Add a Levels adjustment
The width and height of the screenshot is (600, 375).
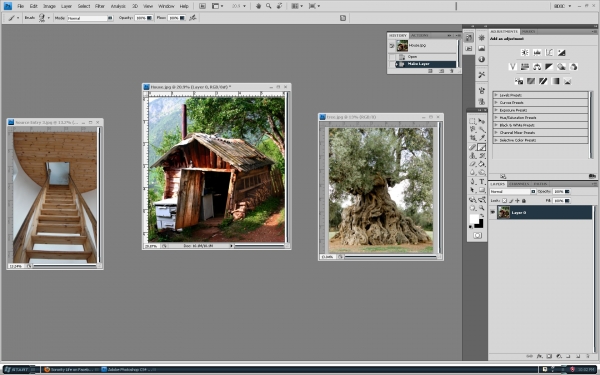coord(537,52)
